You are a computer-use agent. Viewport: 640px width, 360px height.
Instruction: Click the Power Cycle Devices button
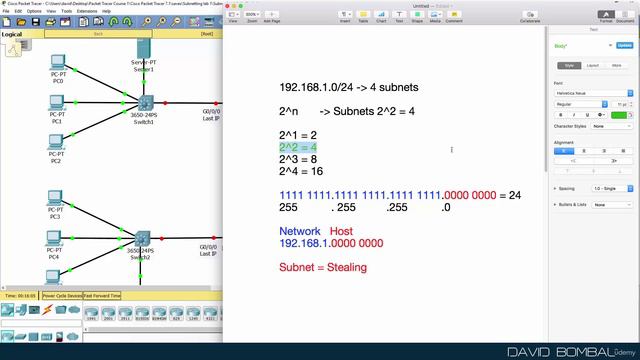click(x=62, y=296)
